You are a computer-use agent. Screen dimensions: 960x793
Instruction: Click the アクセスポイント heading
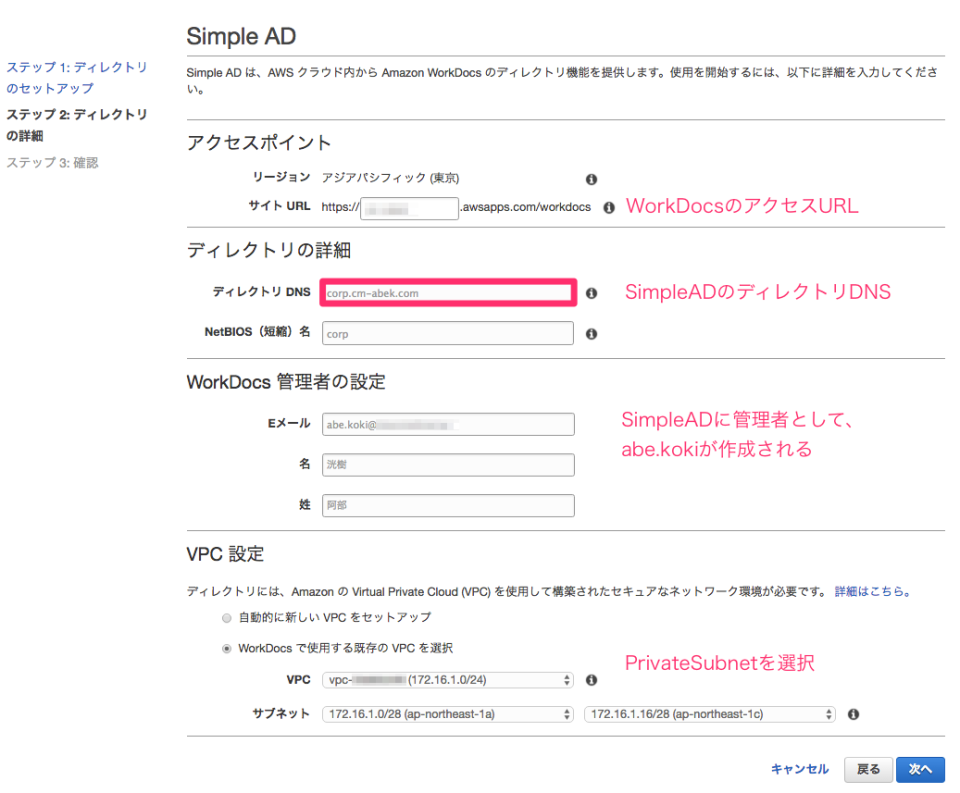coord(259,143)
